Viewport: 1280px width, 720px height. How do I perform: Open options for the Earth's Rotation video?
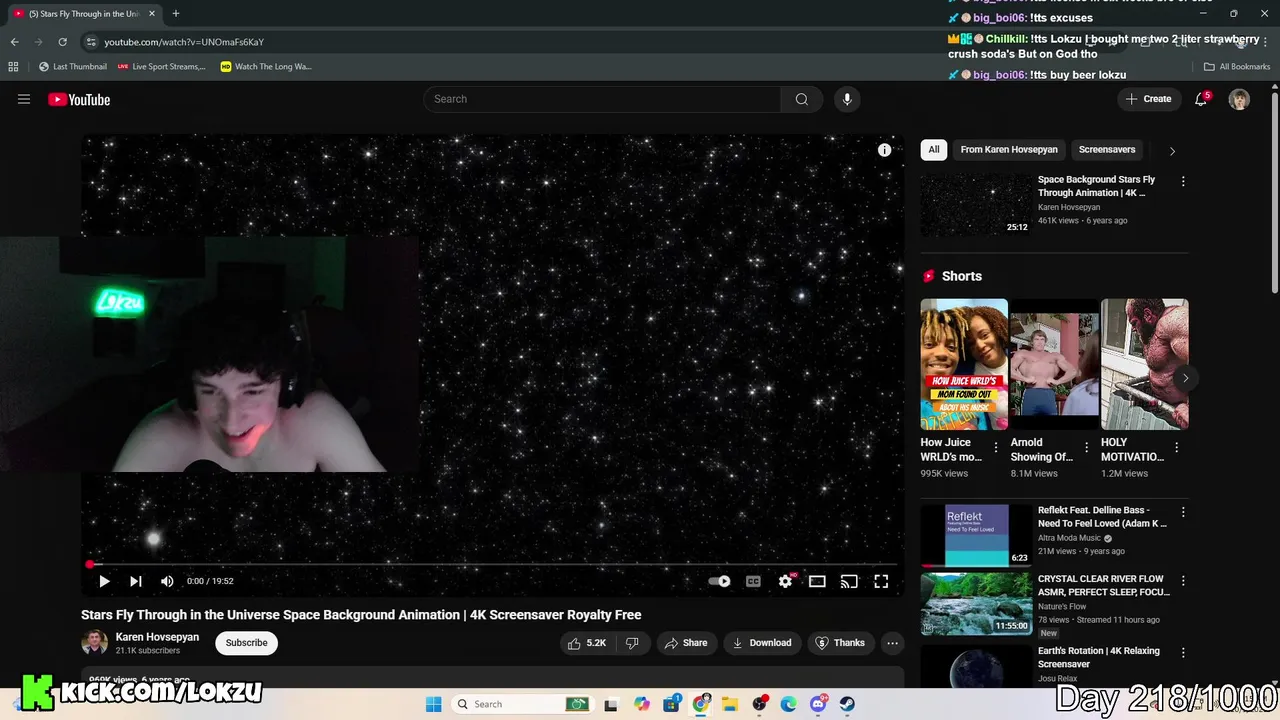click(1183, 653)
